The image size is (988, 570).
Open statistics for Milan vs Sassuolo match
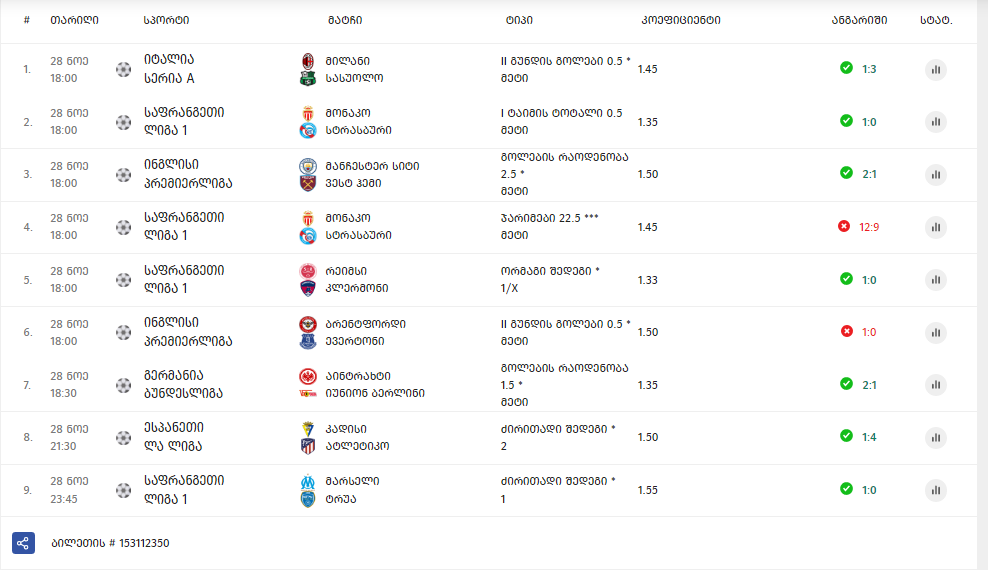[x=936, y=69]
